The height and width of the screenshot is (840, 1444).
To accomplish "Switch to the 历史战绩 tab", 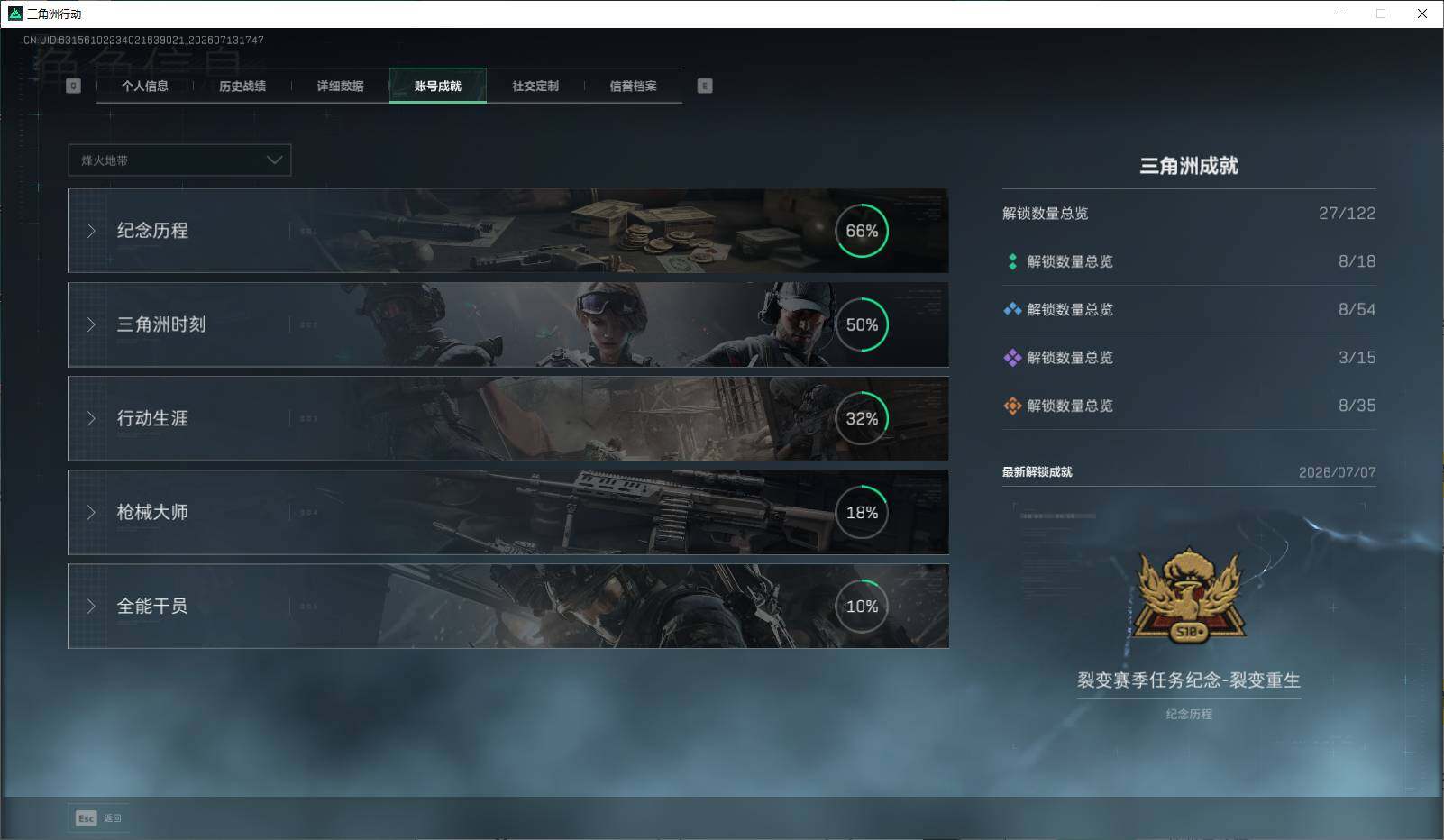I will 242,86.
